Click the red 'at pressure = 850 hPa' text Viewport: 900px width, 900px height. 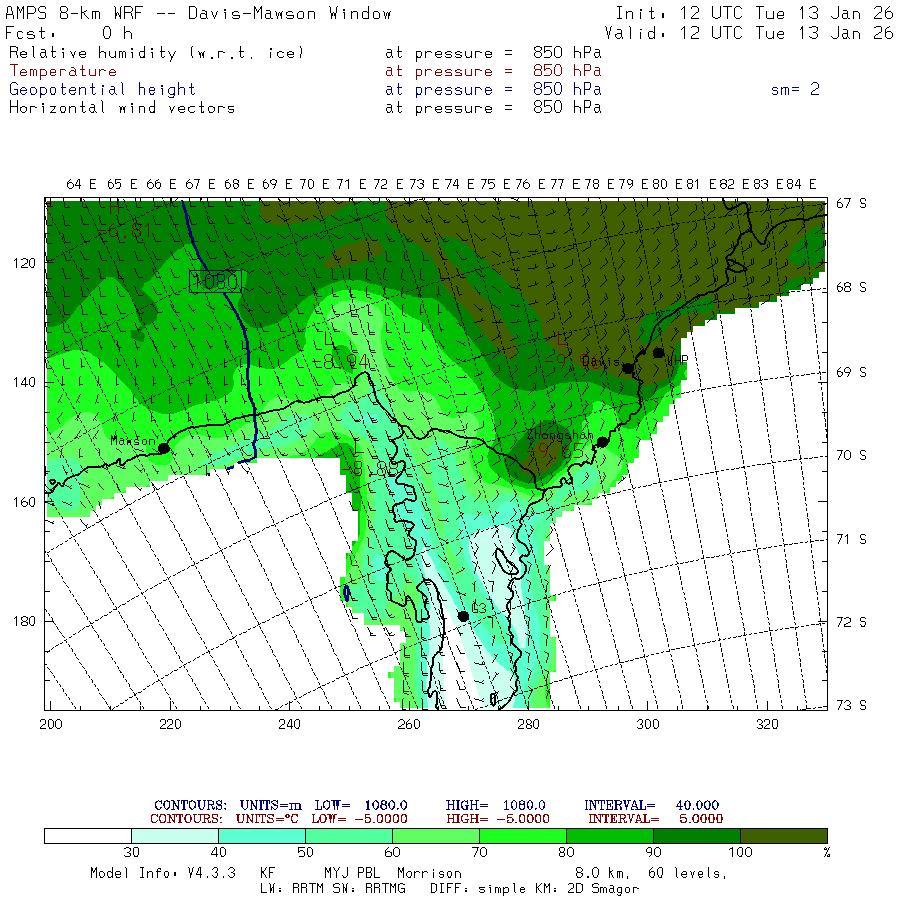[x=493, y=71]
